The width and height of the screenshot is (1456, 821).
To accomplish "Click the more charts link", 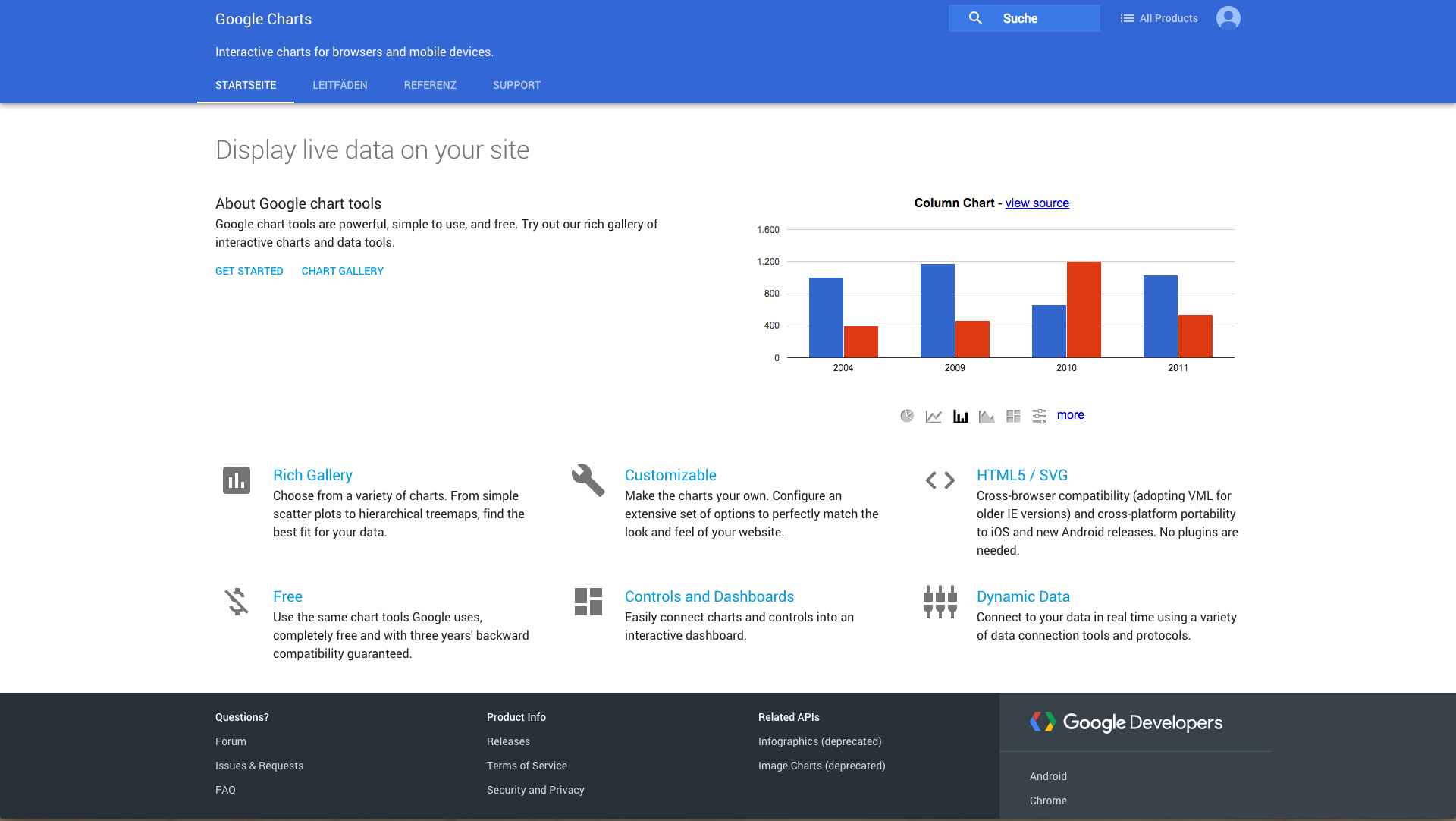I will (x=1071, y=415).
